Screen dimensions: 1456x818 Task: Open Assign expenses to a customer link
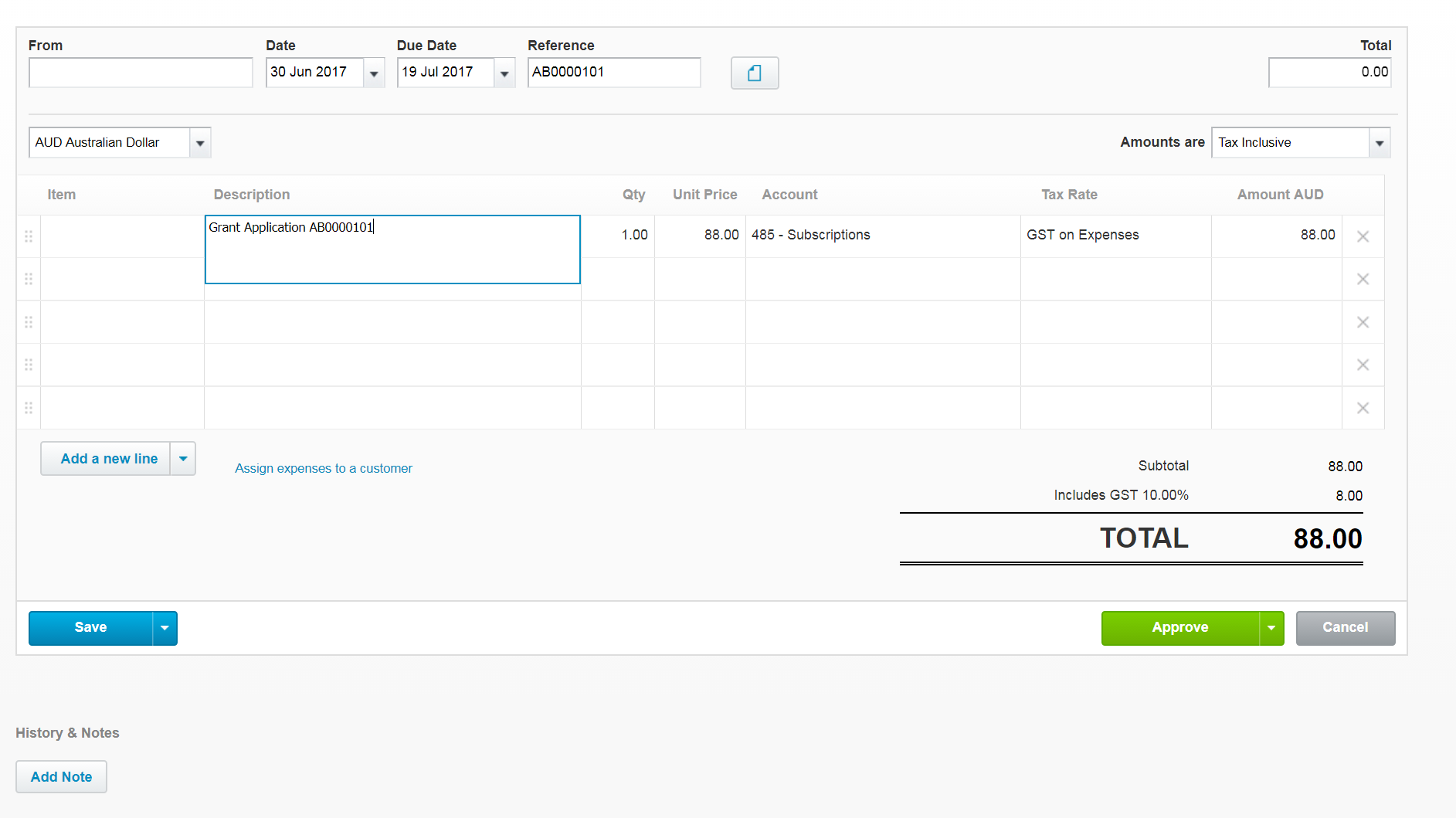click(x=323, y=468)
